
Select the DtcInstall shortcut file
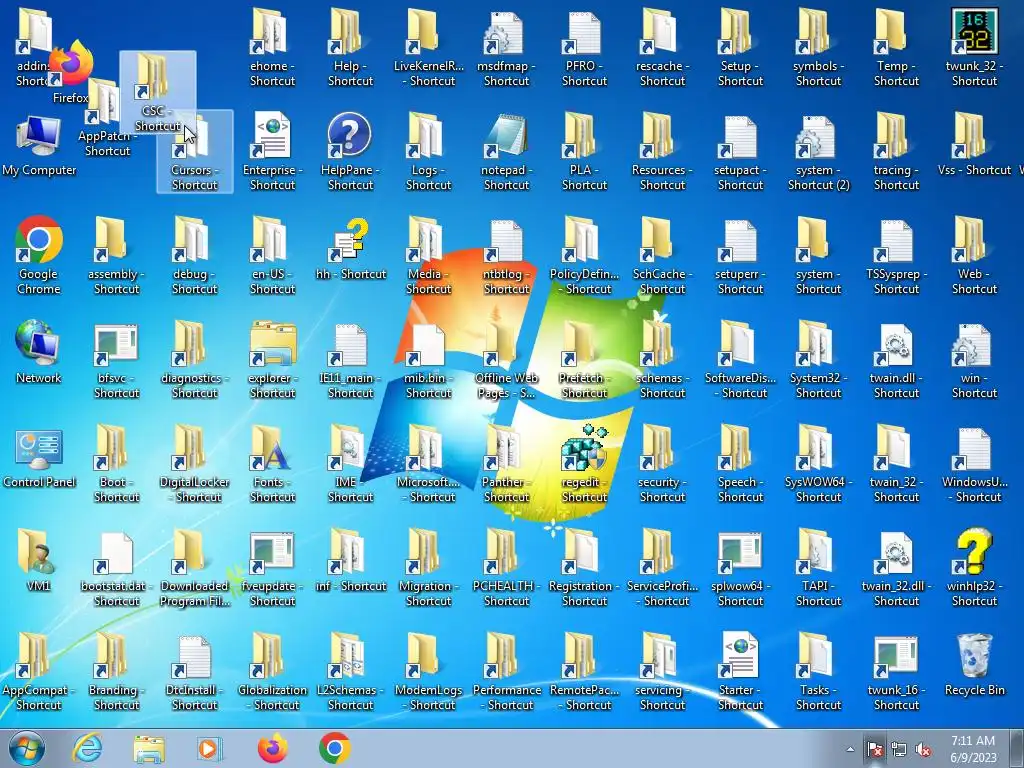tap(195, 671)
